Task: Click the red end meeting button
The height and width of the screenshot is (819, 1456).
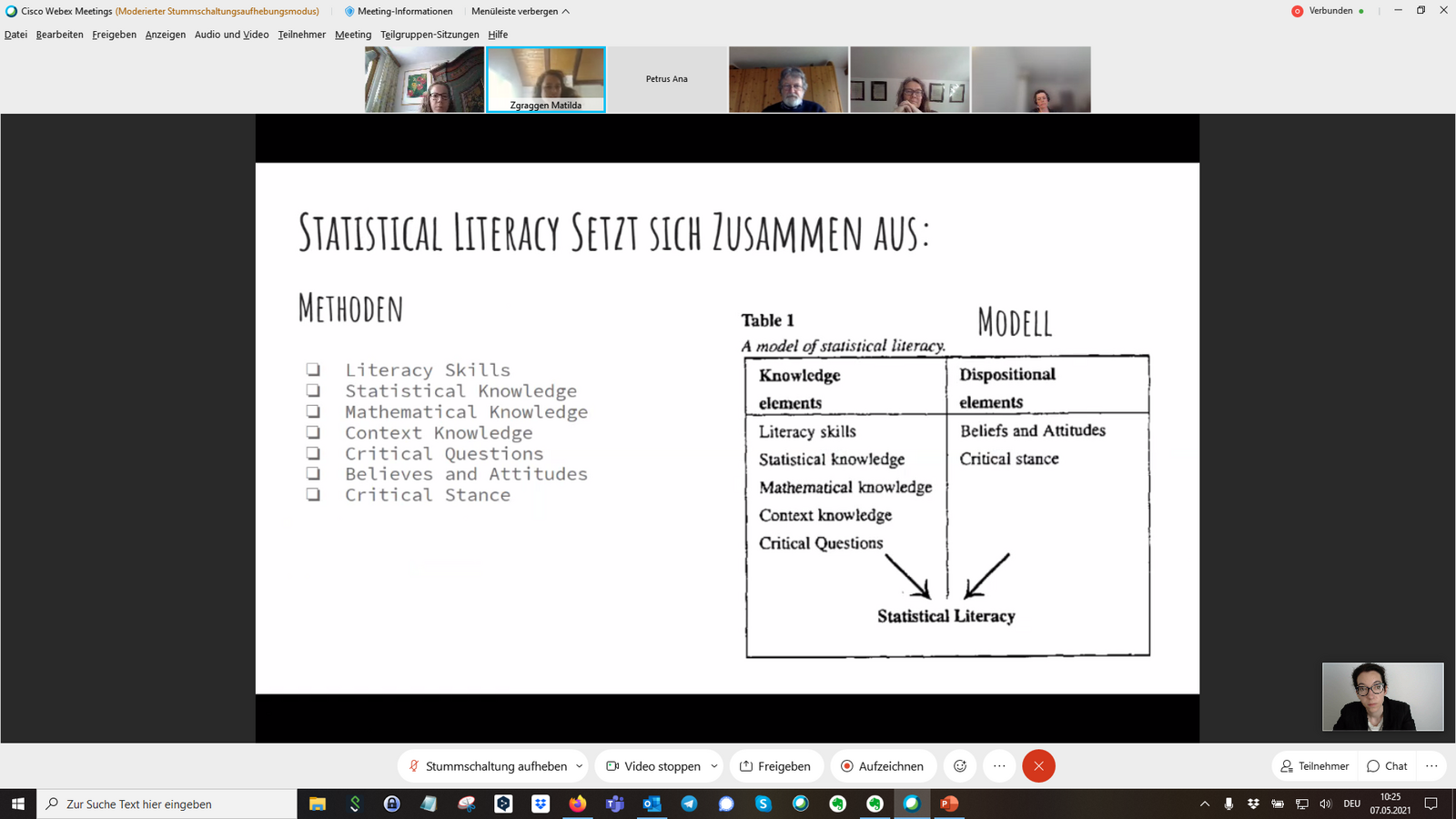Action: tap(1038, 766)
